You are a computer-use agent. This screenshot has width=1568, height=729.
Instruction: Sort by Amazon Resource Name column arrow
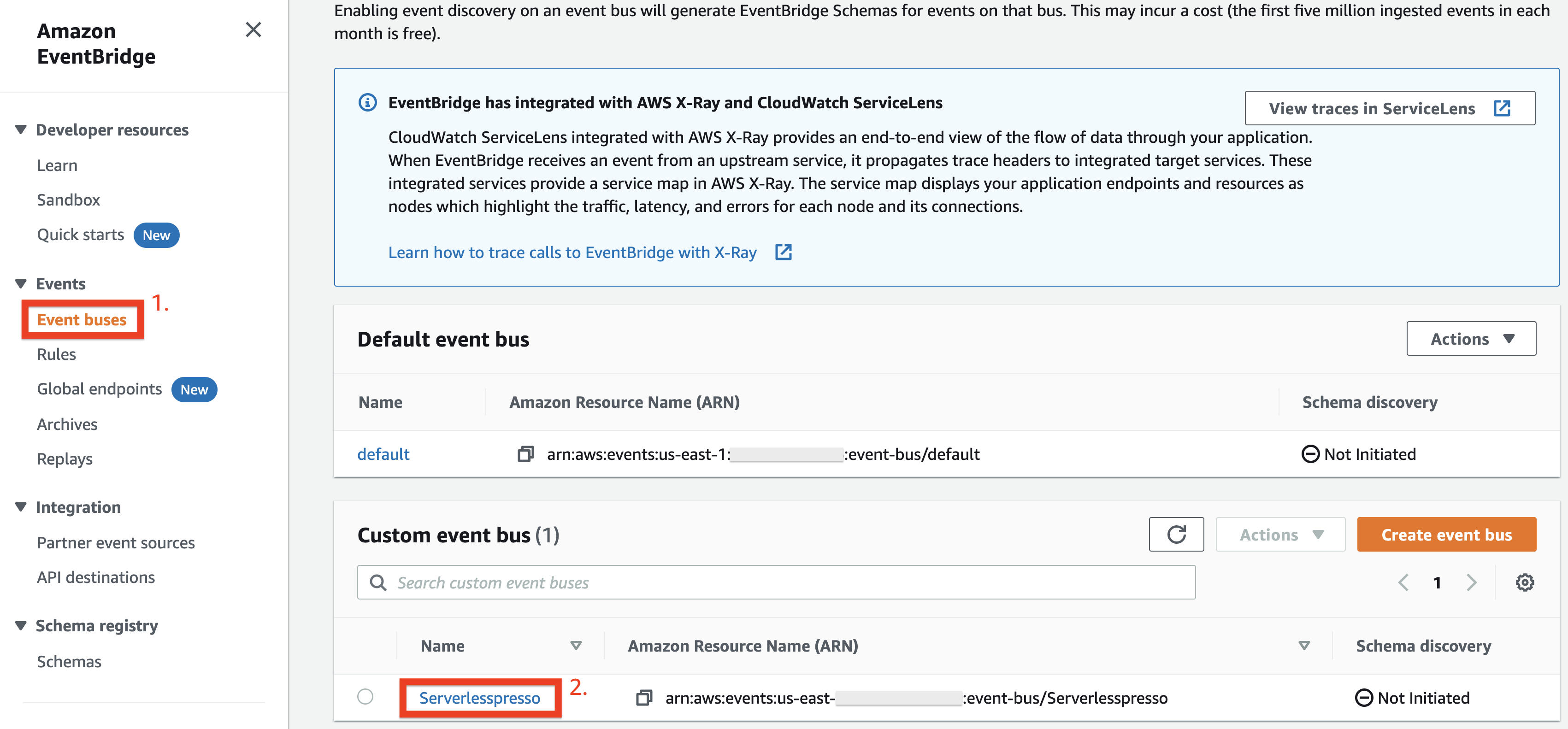1304,646
